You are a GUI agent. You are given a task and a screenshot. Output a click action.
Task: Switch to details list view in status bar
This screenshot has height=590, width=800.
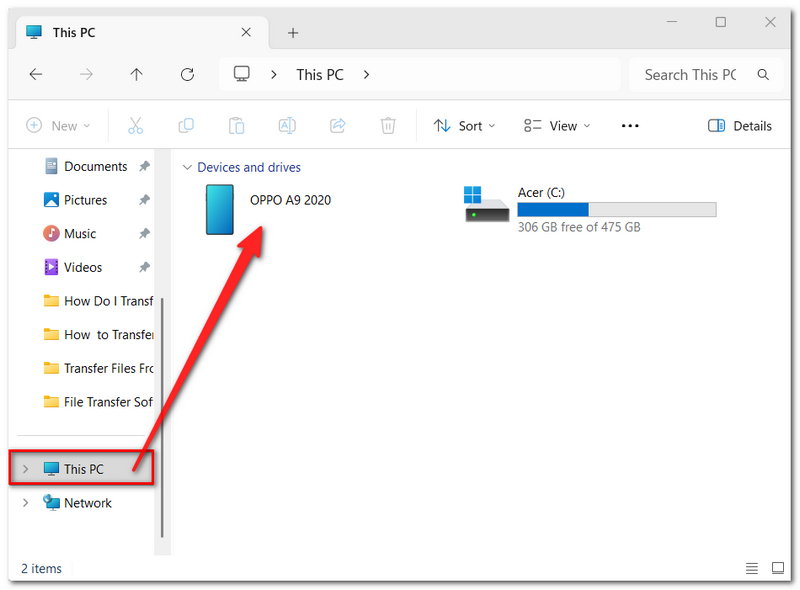coord(752,568)
